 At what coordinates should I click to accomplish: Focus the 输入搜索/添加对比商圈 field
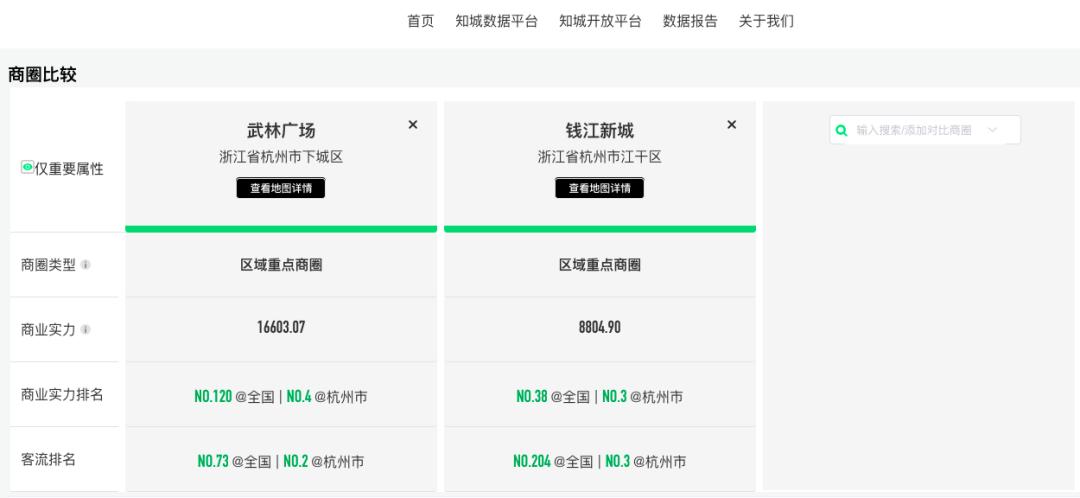pos(913,130)
